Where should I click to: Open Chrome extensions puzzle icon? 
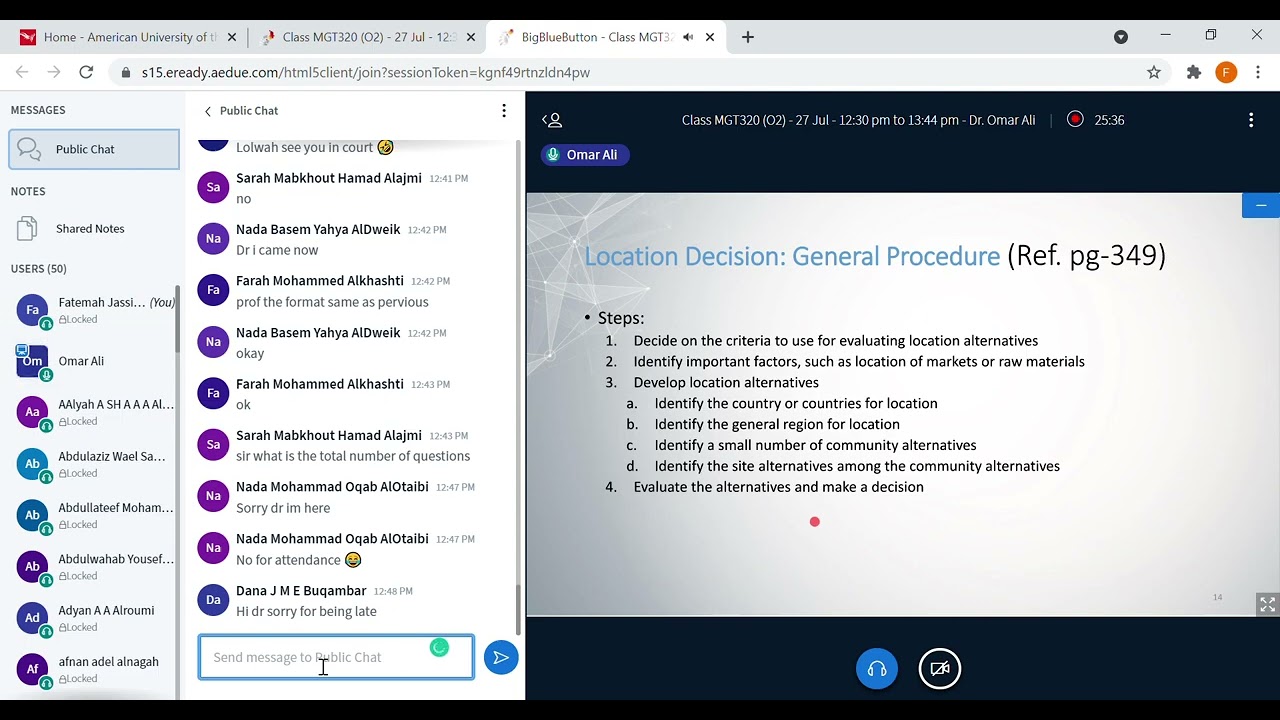point(1194,72)
